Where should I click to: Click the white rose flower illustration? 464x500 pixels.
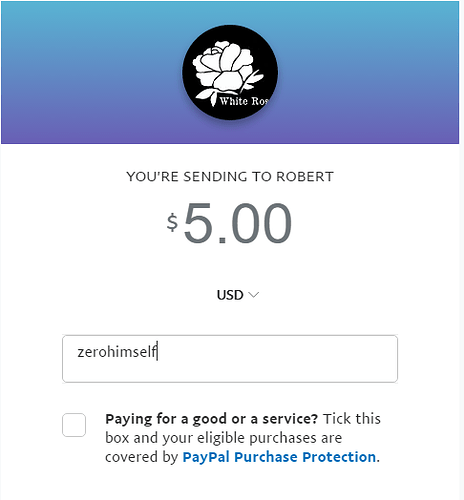click(227, 69)
